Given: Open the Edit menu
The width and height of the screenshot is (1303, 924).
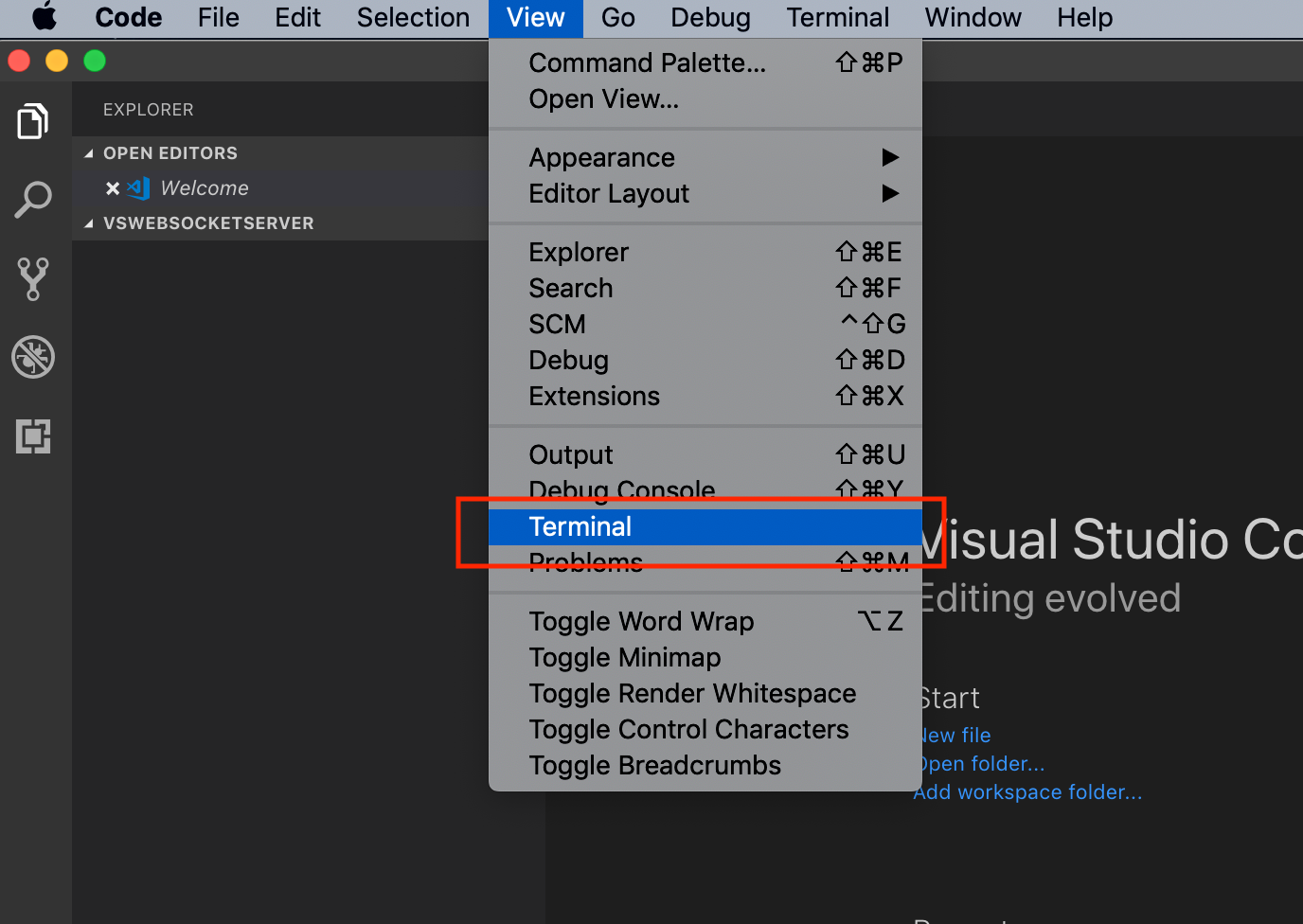Looking at the screenshot, I should [x=298, y=18].
